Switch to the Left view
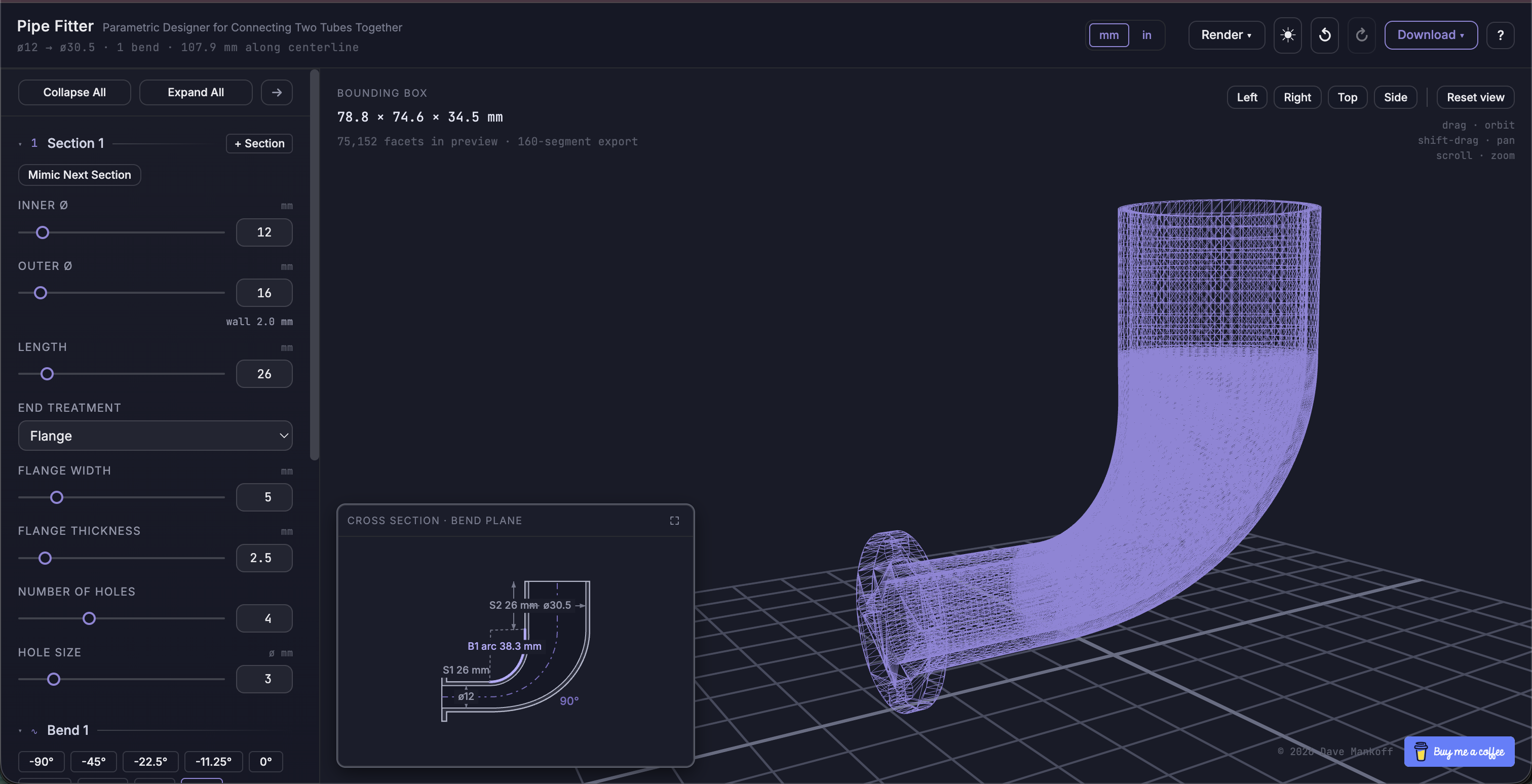Viewport: 1532px width, 784px height. click(1247, 97)
